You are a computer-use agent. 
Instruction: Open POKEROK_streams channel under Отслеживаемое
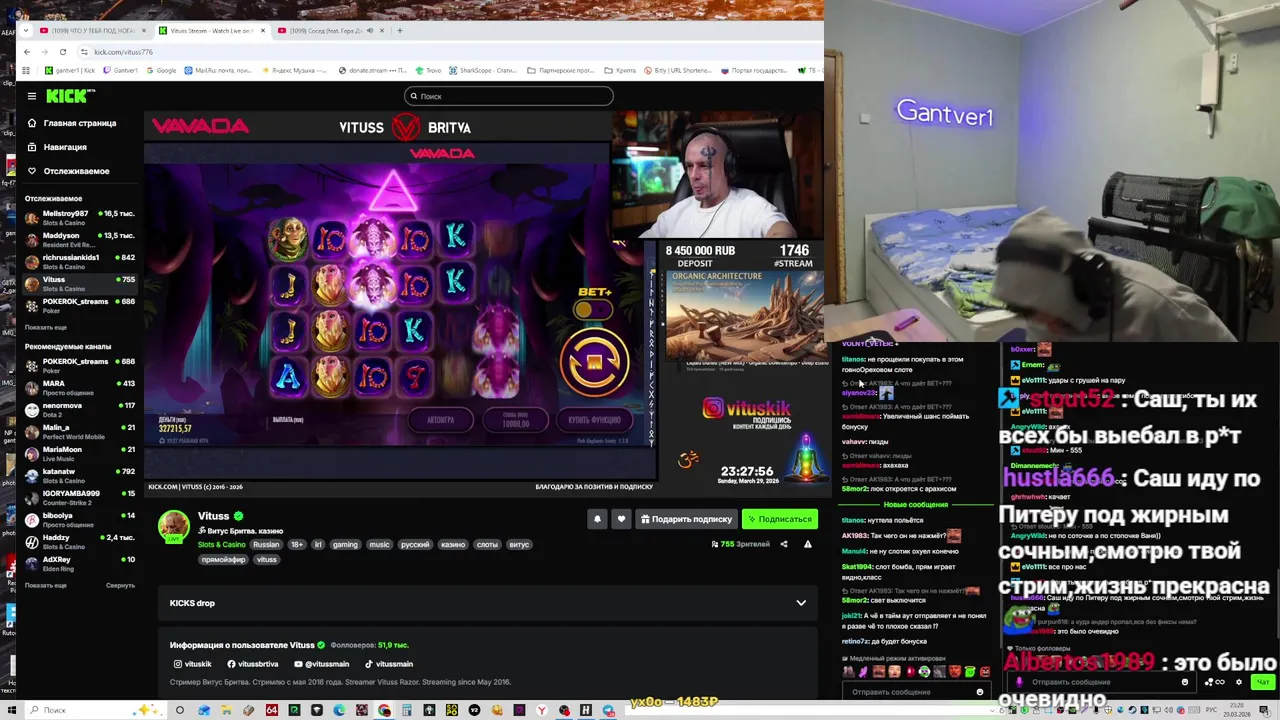tap(80, 306)
